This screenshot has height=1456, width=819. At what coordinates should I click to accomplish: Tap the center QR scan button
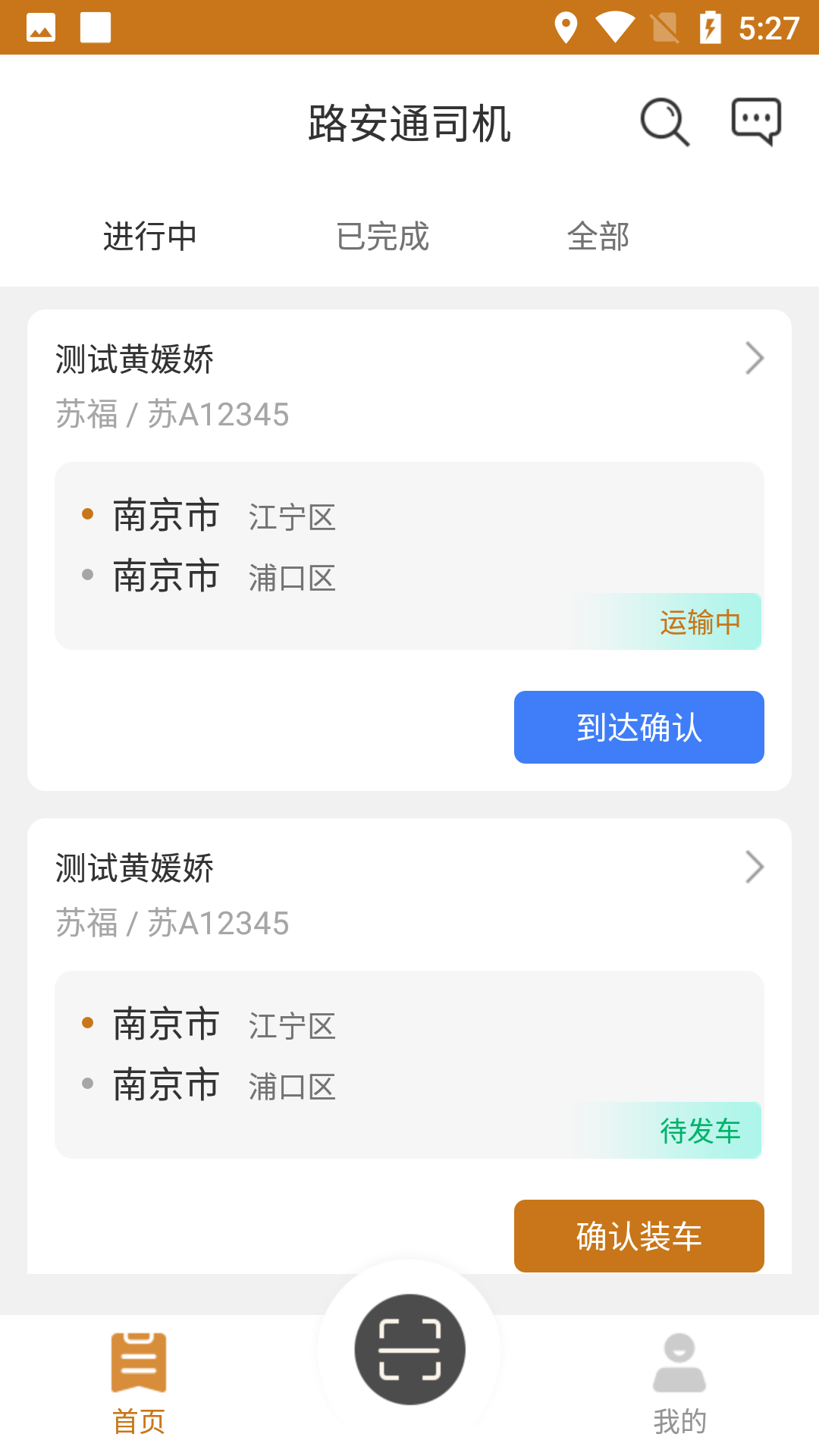(409, 1349)
